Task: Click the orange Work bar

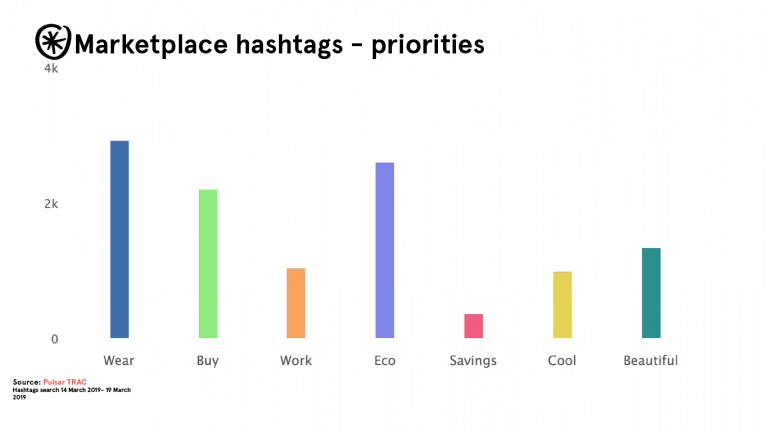Action: point(296,302)
